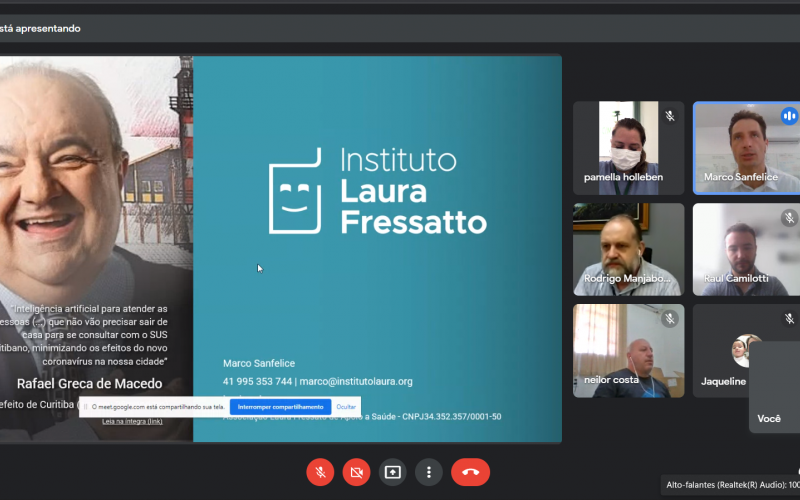Screen dimensions: 800x500
Task: Click the Você self-view tile
Action: click(x=774, y=387)
